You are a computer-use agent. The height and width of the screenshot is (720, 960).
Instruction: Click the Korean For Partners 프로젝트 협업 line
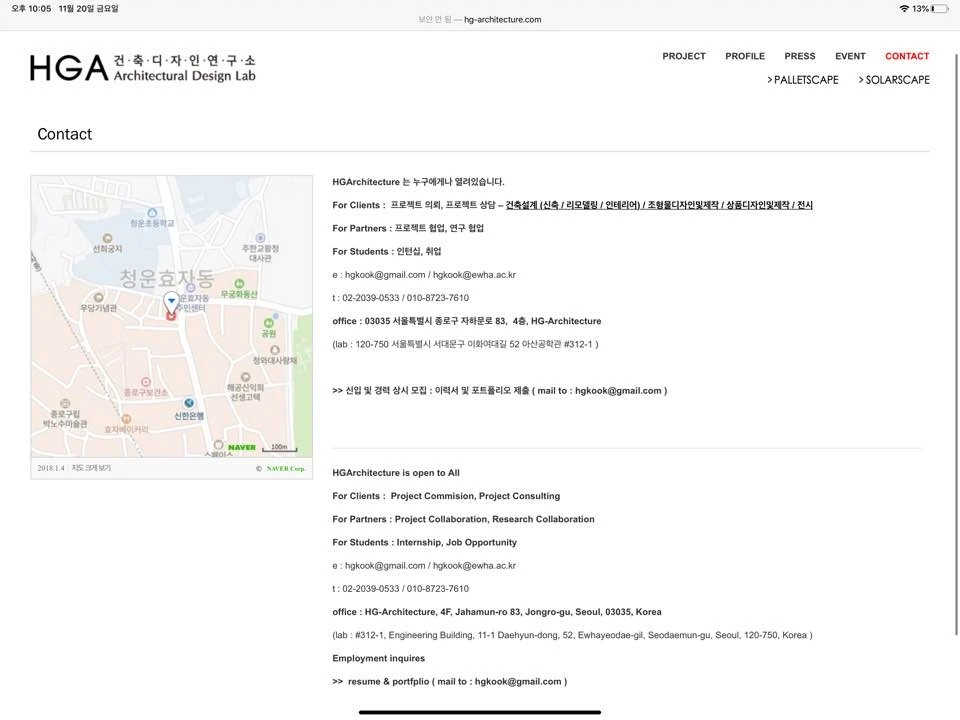point(408,228)
